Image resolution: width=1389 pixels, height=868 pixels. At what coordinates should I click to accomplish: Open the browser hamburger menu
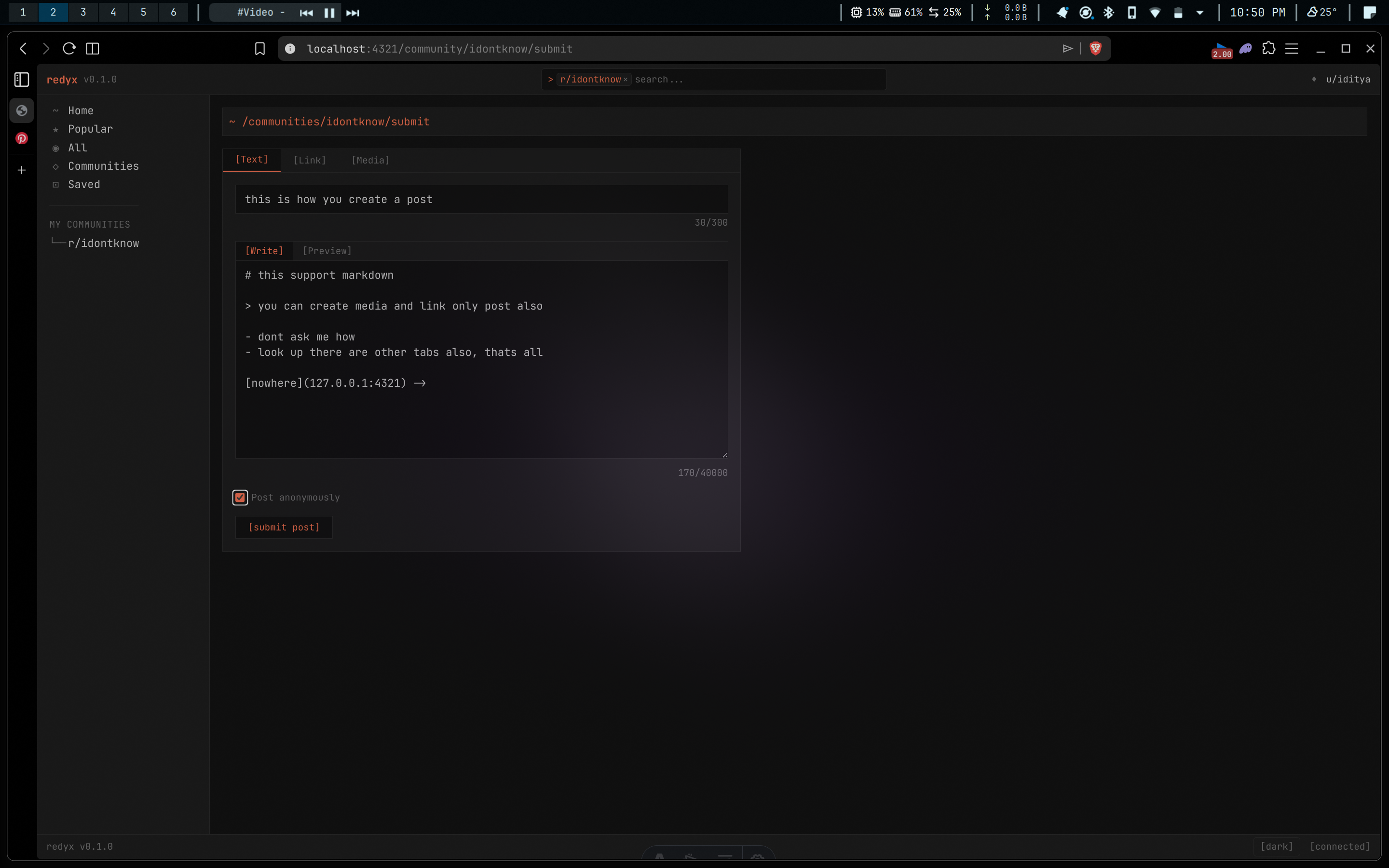pyautogui.click(x=1292, y=49)
